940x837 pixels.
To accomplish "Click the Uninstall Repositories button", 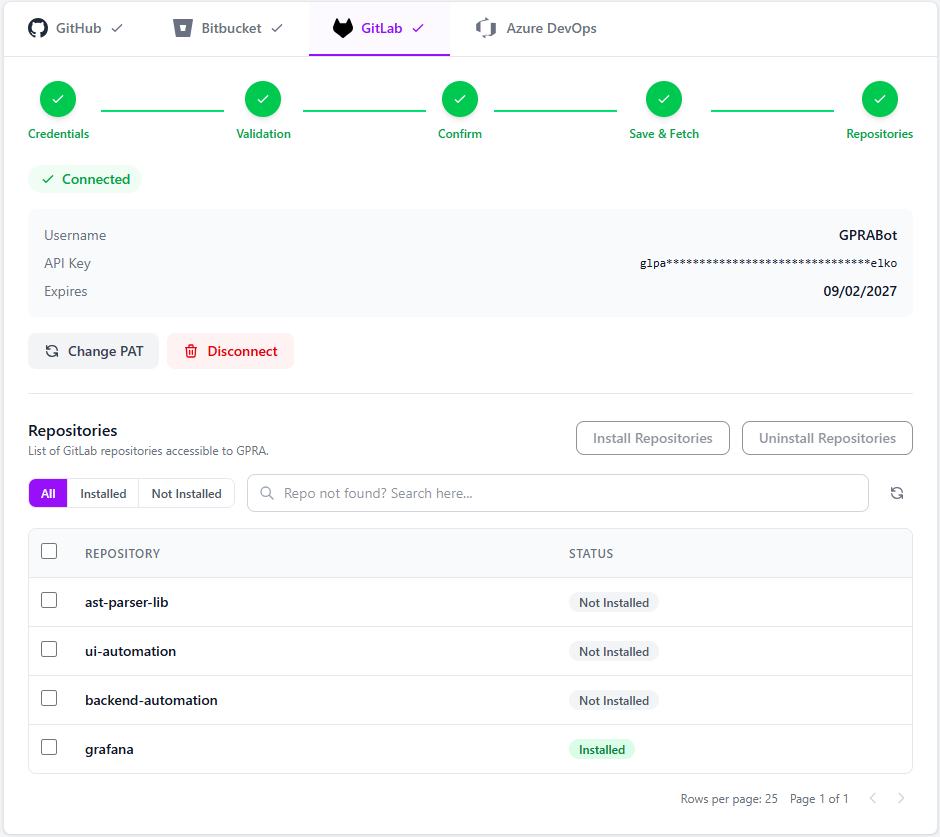I will click(x=827, y=438).
